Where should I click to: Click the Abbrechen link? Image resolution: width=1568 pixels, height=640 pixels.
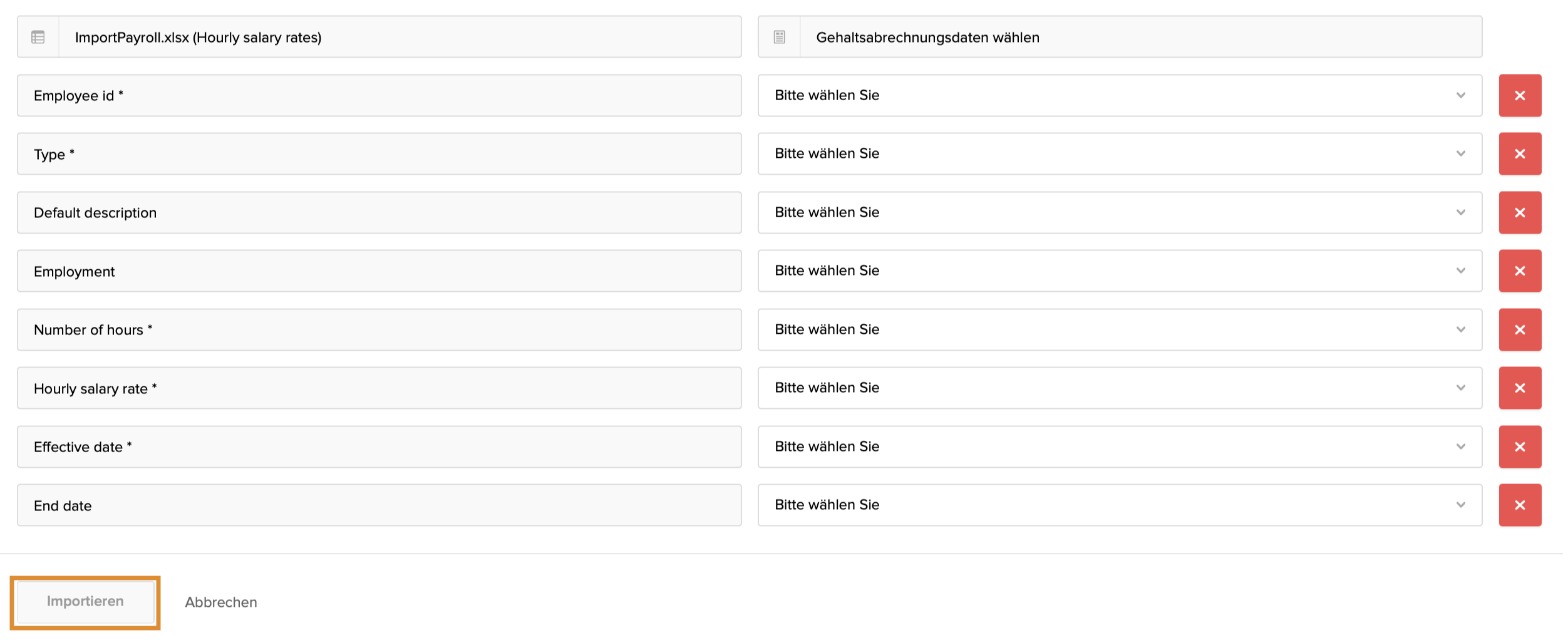tap(220, 602)
